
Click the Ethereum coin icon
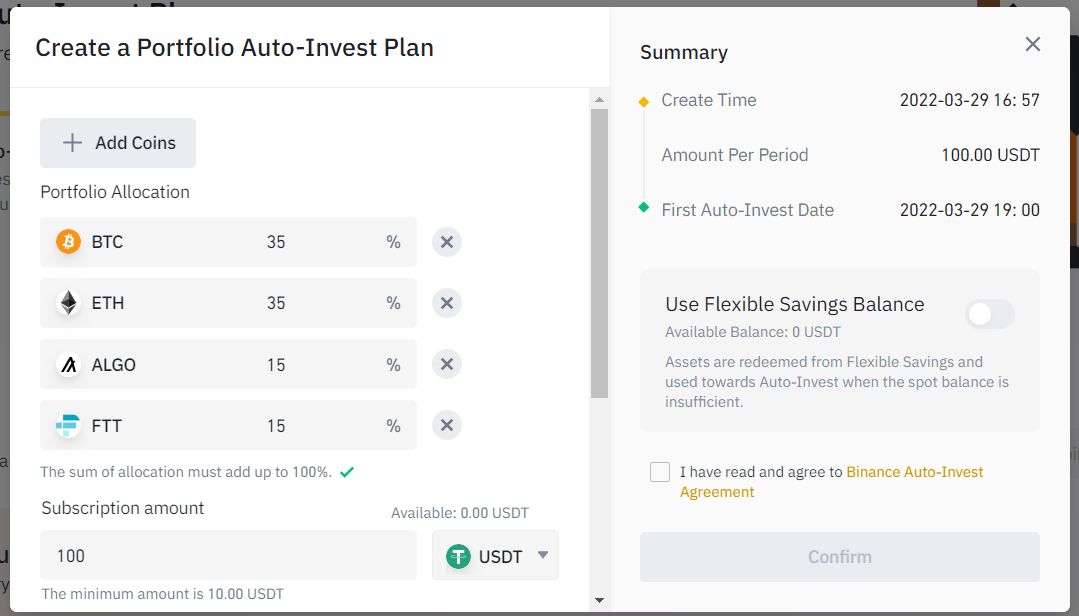click(x=68, y=303)
